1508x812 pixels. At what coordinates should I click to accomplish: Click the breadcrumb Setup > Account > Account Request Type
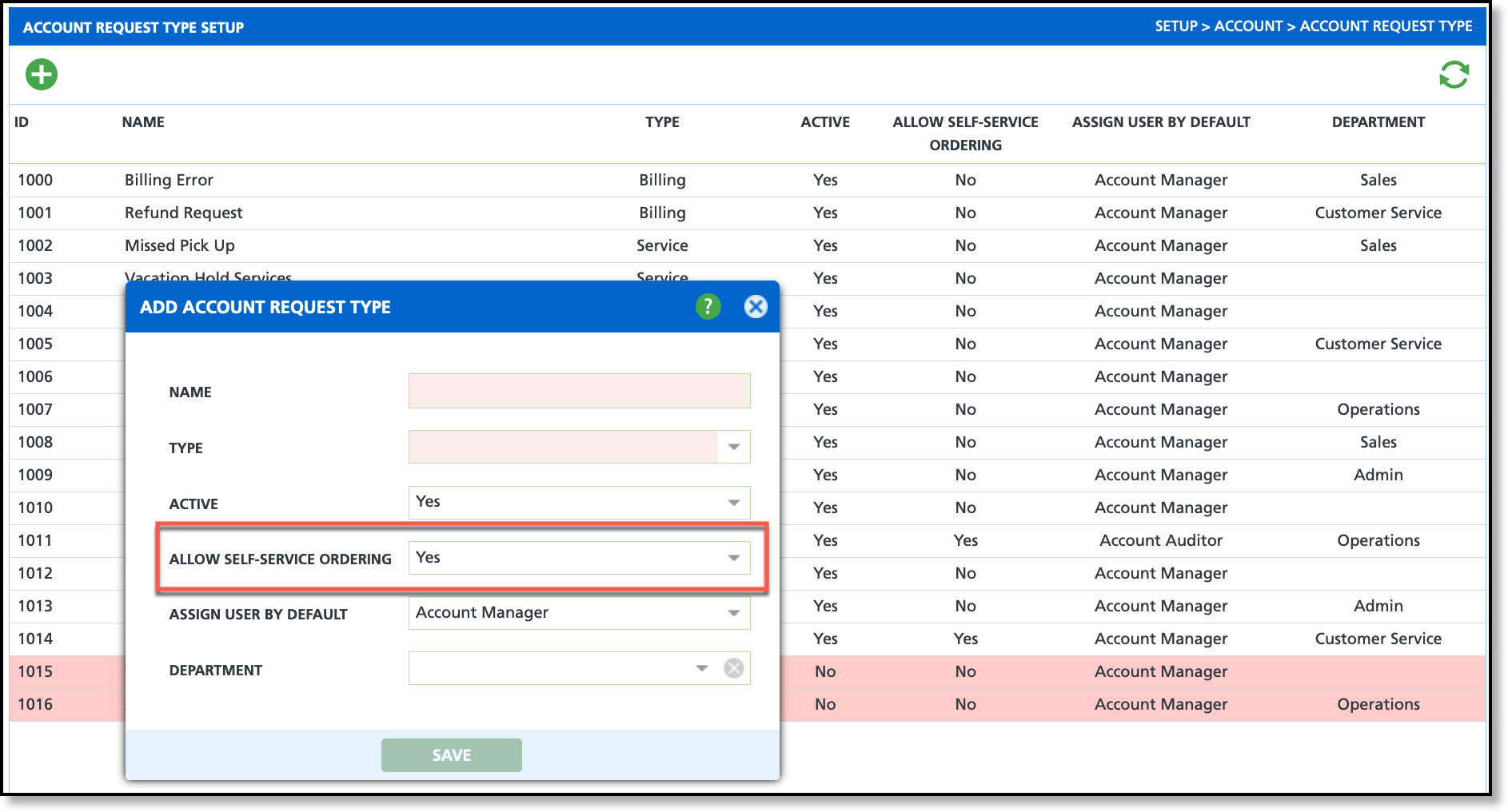1314,26
